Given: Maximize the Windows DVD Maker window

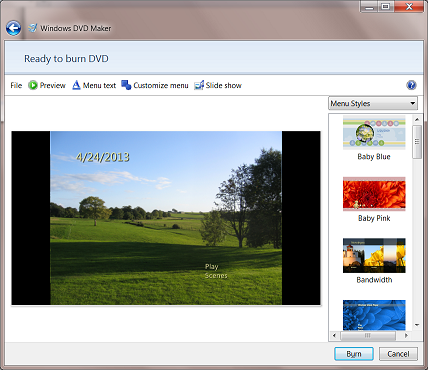Looking at the screenshot, I should [x=386, y=7].
